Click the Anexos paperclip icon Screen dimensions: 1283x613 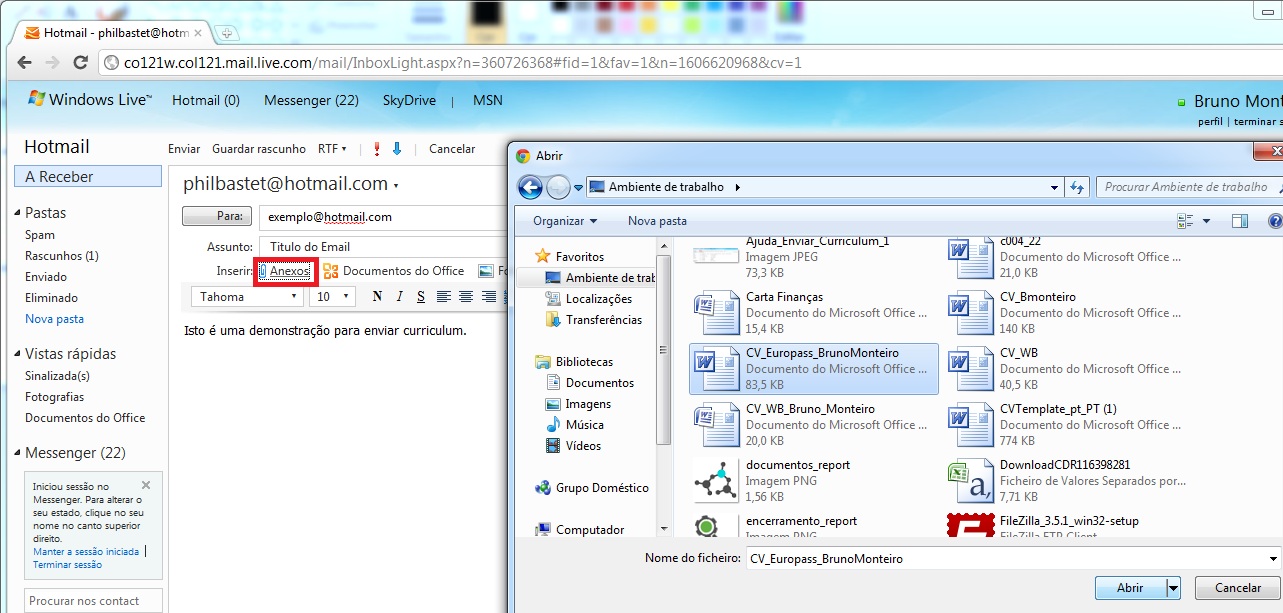coord(263,271)
